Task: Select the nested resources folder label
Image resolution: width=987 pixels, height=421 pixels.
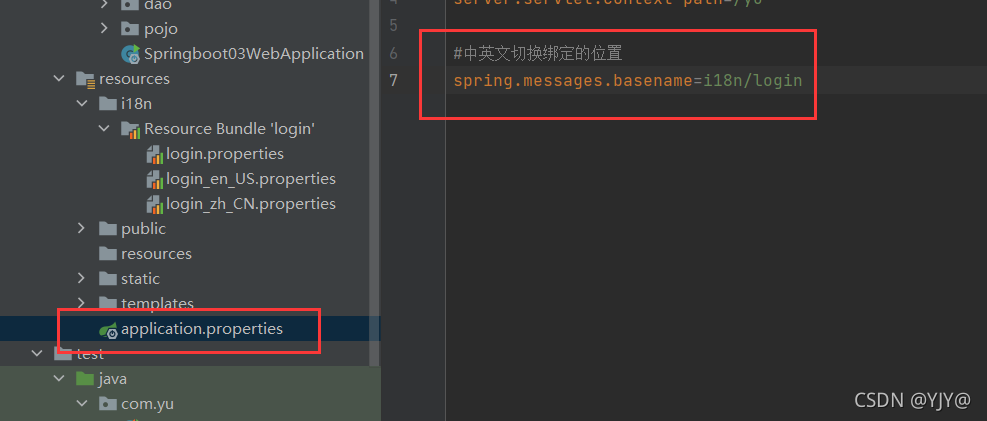Action: (x=156, y=254)
